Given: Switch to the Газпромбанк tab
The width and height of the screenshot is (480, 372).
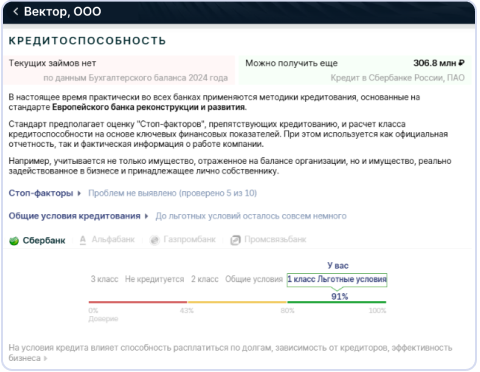Looking at the screenshot, I should [189, 240].
